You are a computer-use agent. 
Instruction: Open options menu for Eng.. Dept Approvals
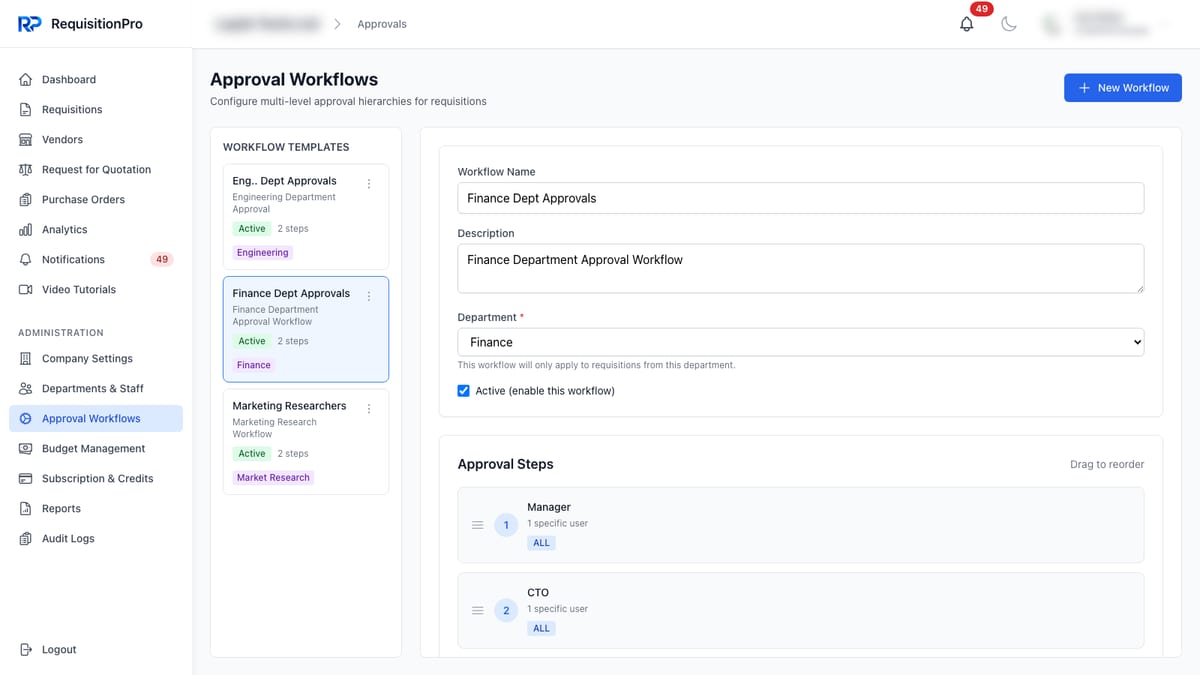pos(369,184)
